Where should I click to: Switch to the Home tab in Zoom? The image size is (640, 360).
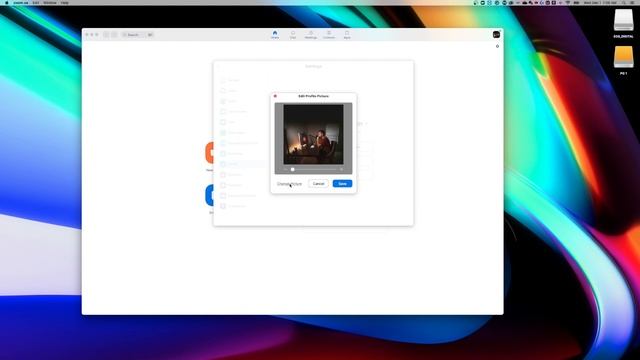(275, 35)
